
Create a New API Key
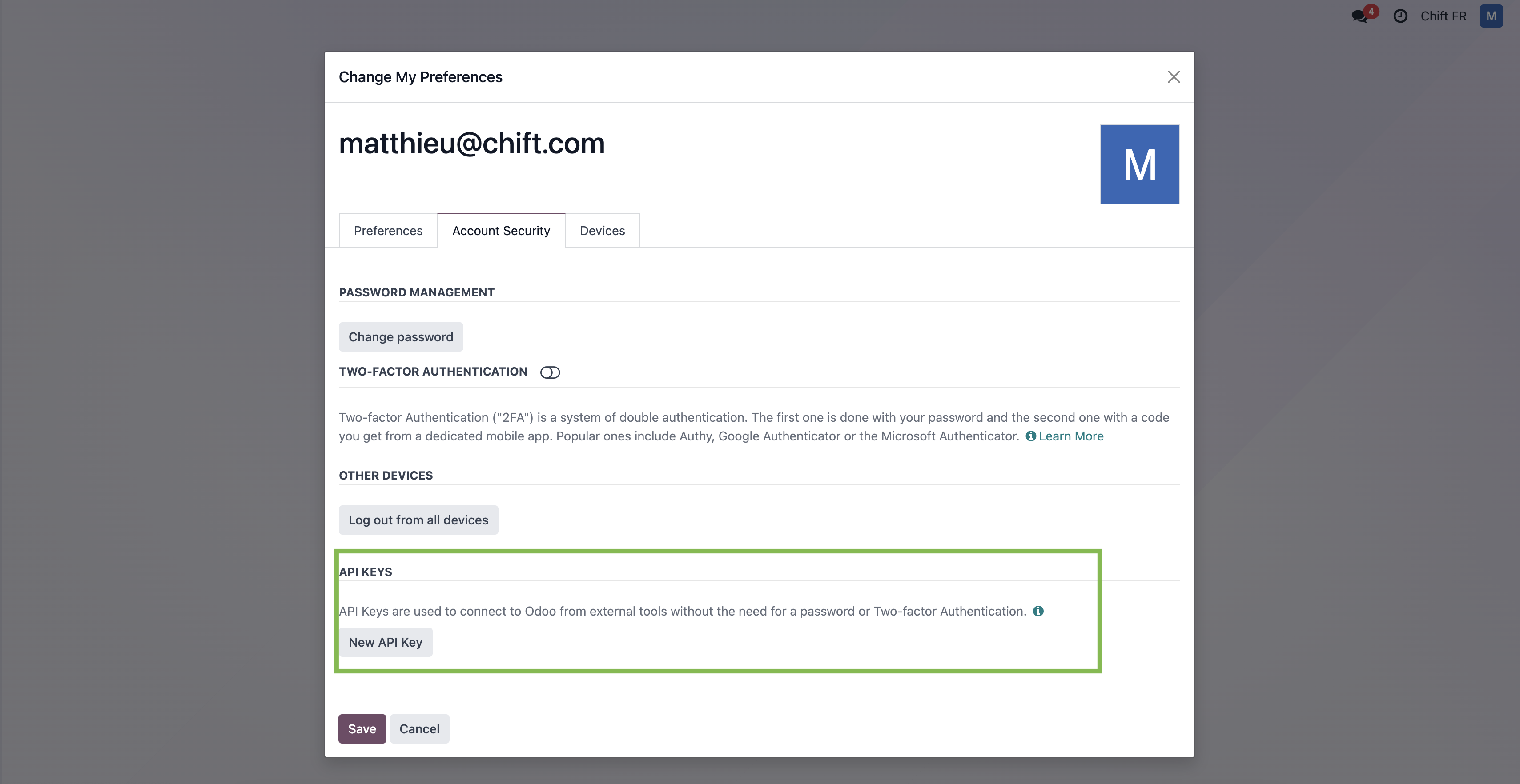[385, 642]
